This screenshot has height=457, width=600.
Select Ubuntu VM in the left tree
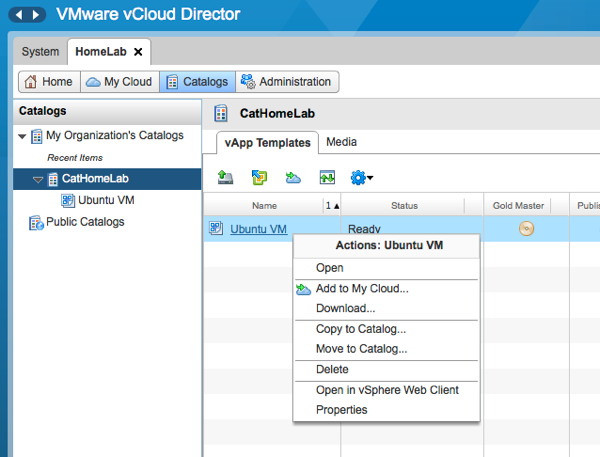[x=106, y=200]
